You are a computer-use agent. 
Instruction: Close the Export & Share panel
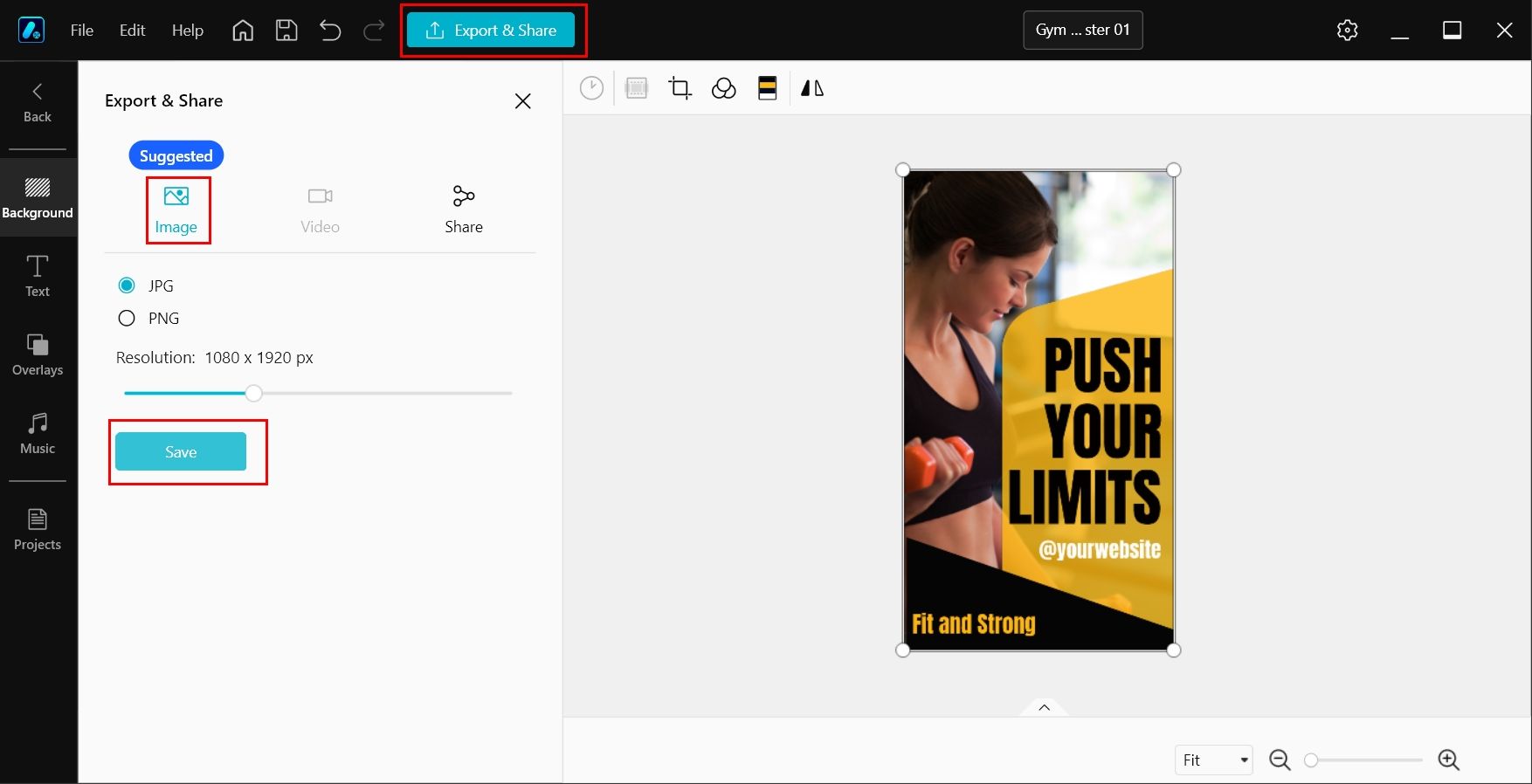[x=523, y=101]
